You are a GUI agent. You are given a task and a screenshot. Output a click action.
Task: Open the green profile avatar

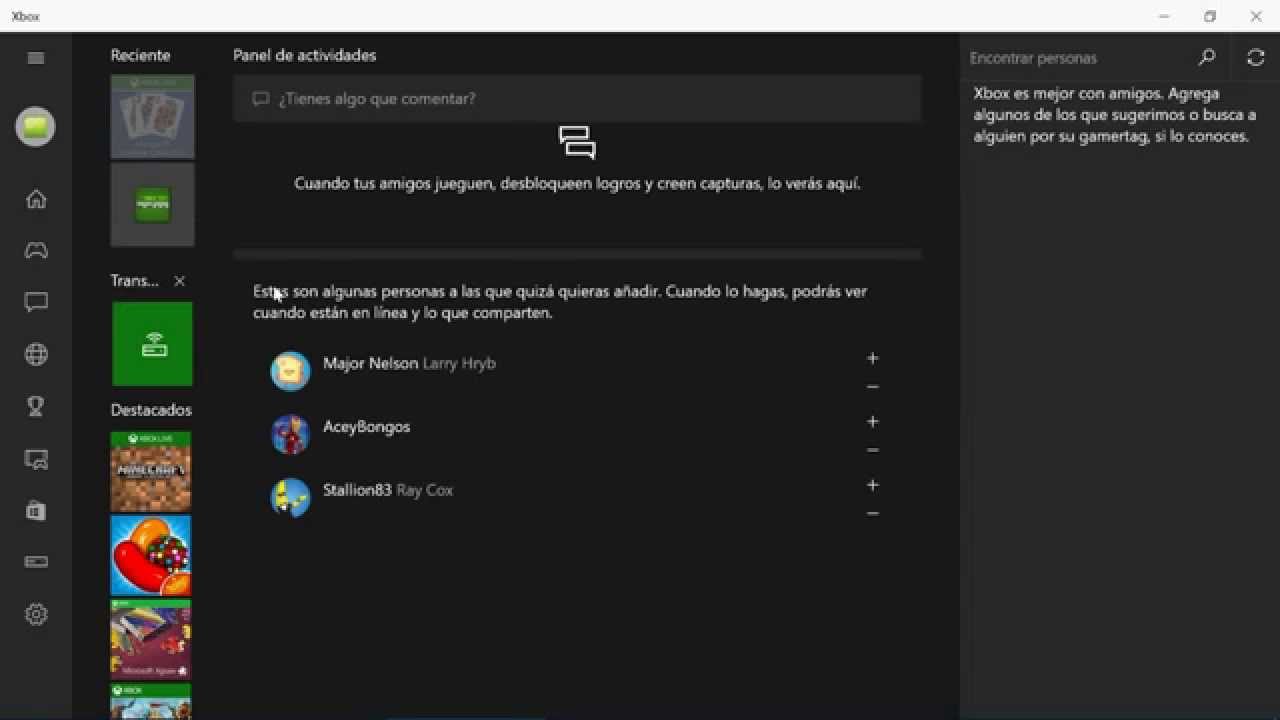coord(35,127)
